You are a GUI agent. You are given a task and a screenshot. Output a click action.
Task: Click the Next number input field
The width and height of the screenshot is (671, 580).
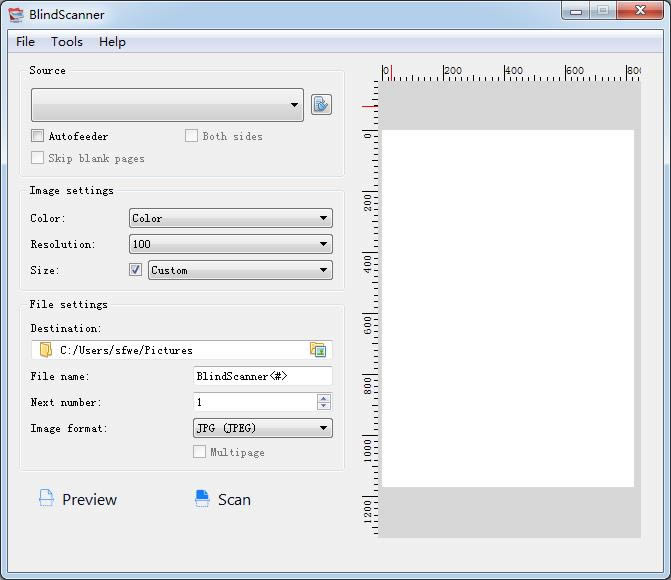[x=255, y=402]
